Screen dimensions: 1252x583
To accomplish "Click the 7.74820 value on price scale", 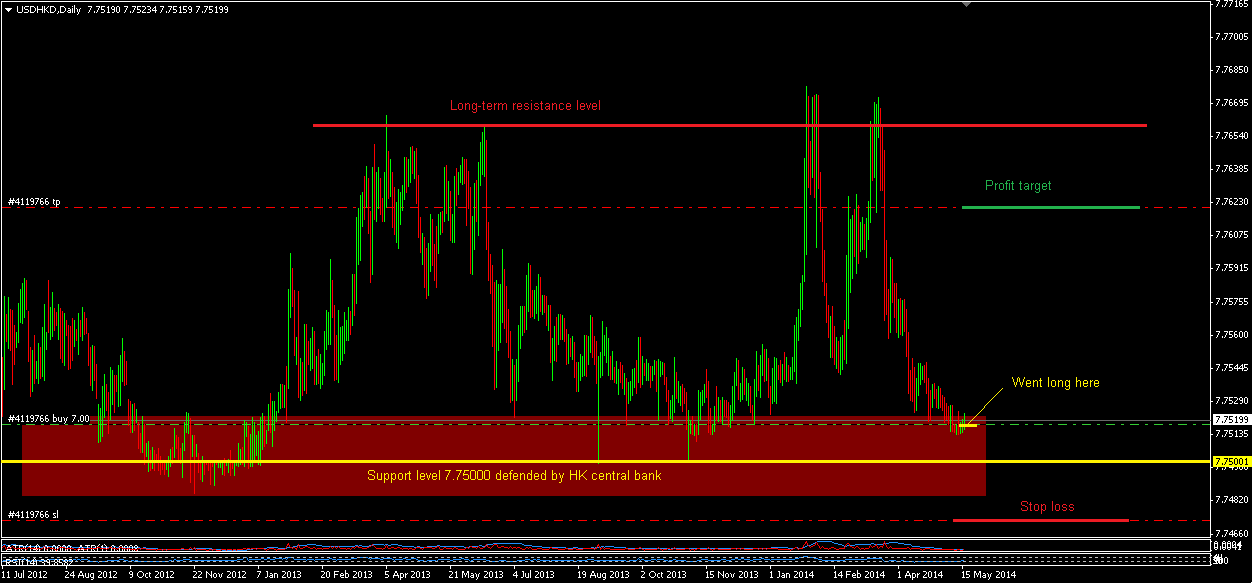I will (x=1230, y=499).
